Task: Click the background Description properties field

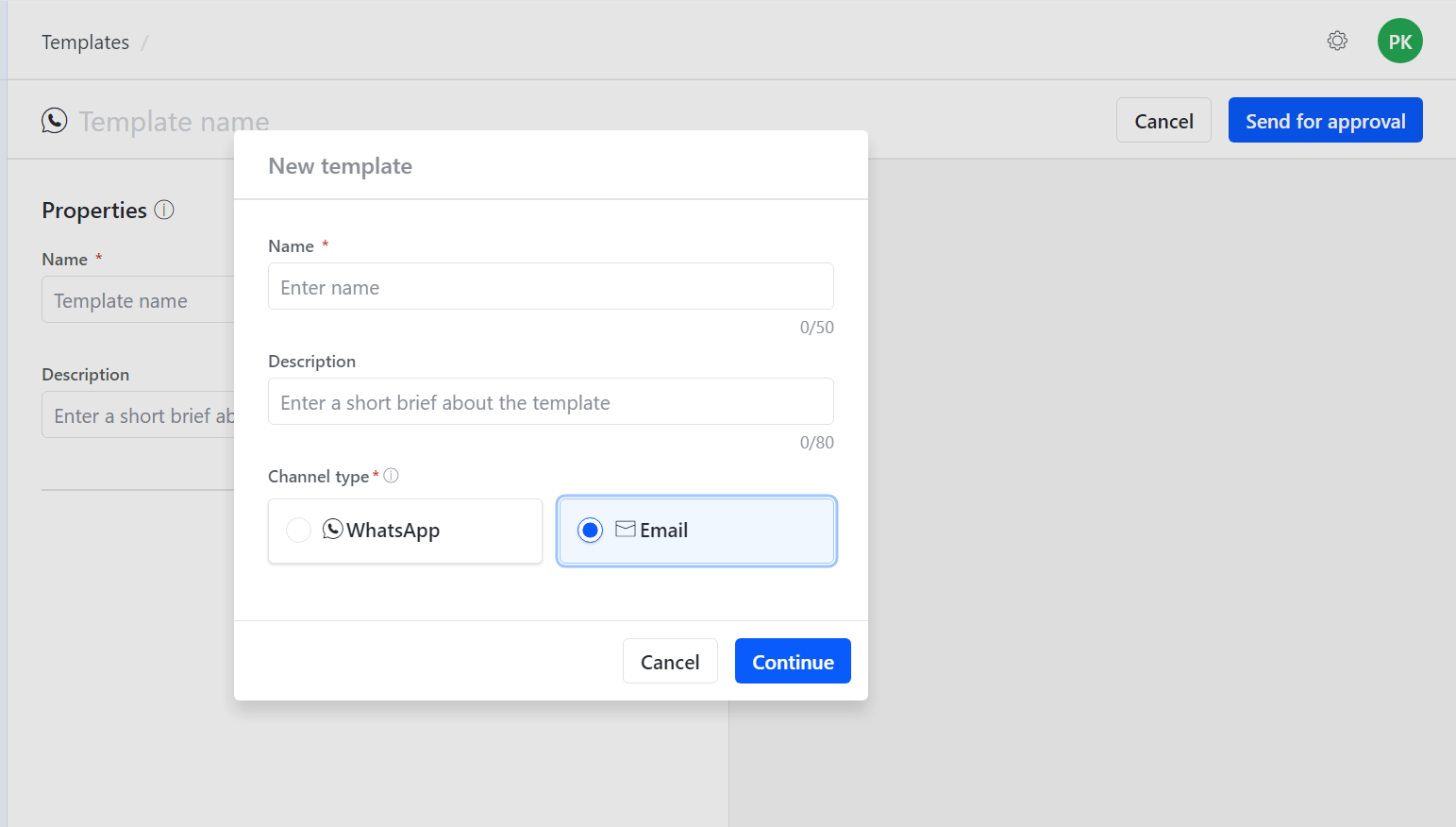Action: pyautogui.click(x=138, y=414)
